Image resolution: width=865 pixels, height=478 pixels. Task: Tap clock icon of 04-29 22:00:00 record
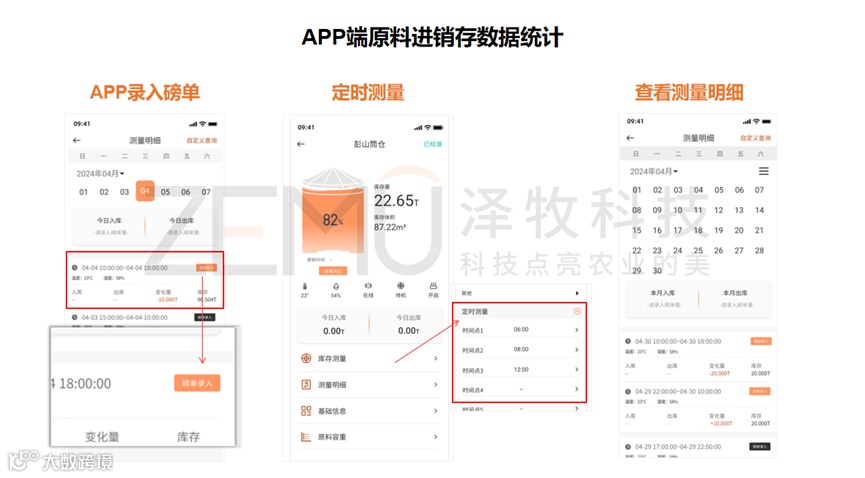pyautogui.click(x=628, y=391)
